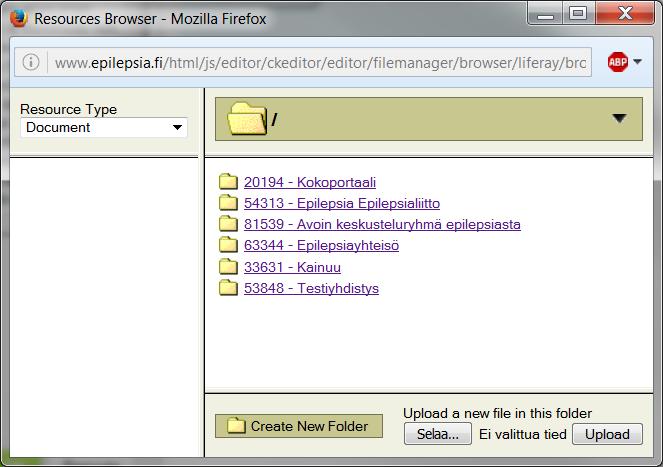Open the 53848 - Testiyhdistys folder link

[x=311, y=288]
